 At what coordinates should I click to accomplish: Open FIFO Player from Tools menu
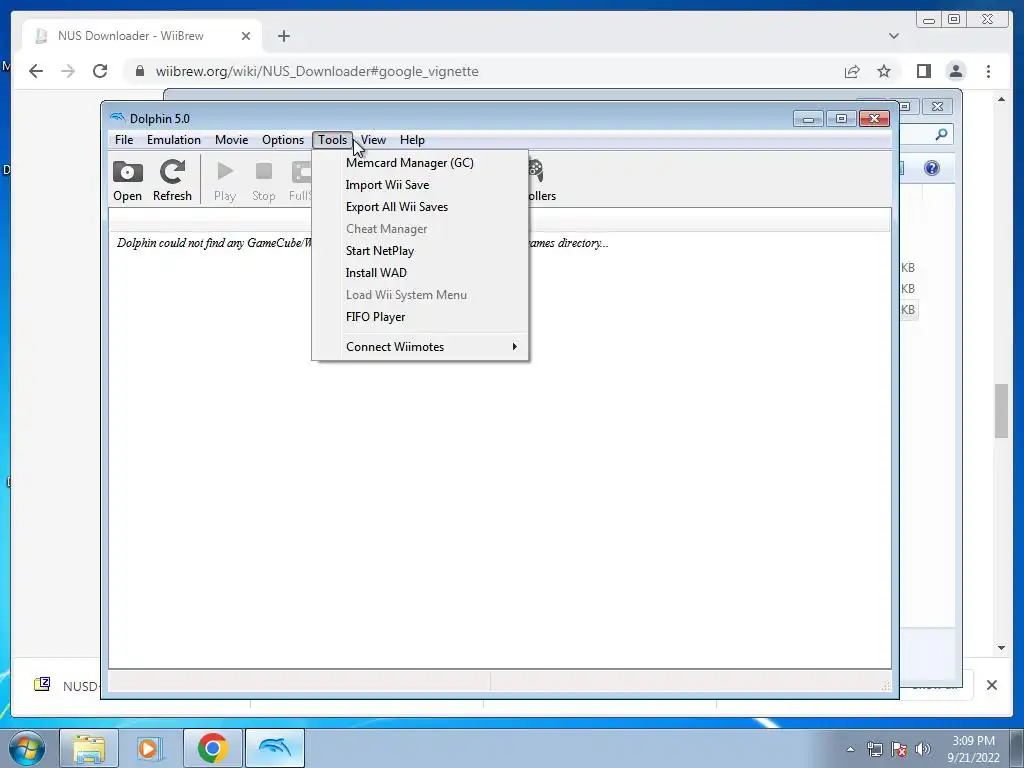coord(420,317)
